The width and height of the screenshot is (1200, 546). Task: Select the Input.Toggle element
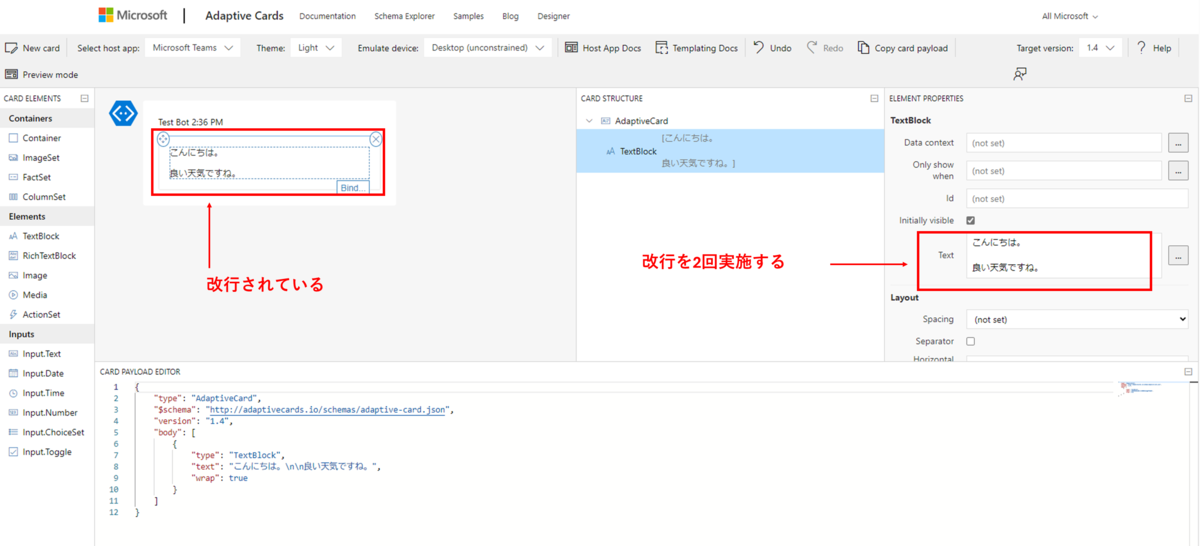pyautogui.click(x=47, y=452)
